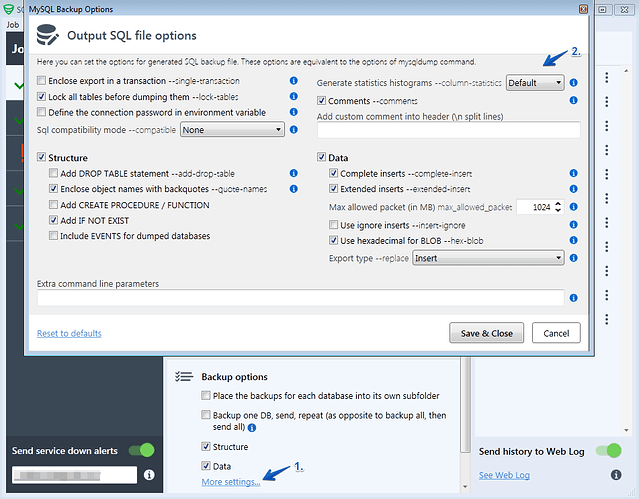This screenshot has width=639, height=499.
Task: Enable Include EVENTS for dumped databases
Action: [x=53, y=236]
